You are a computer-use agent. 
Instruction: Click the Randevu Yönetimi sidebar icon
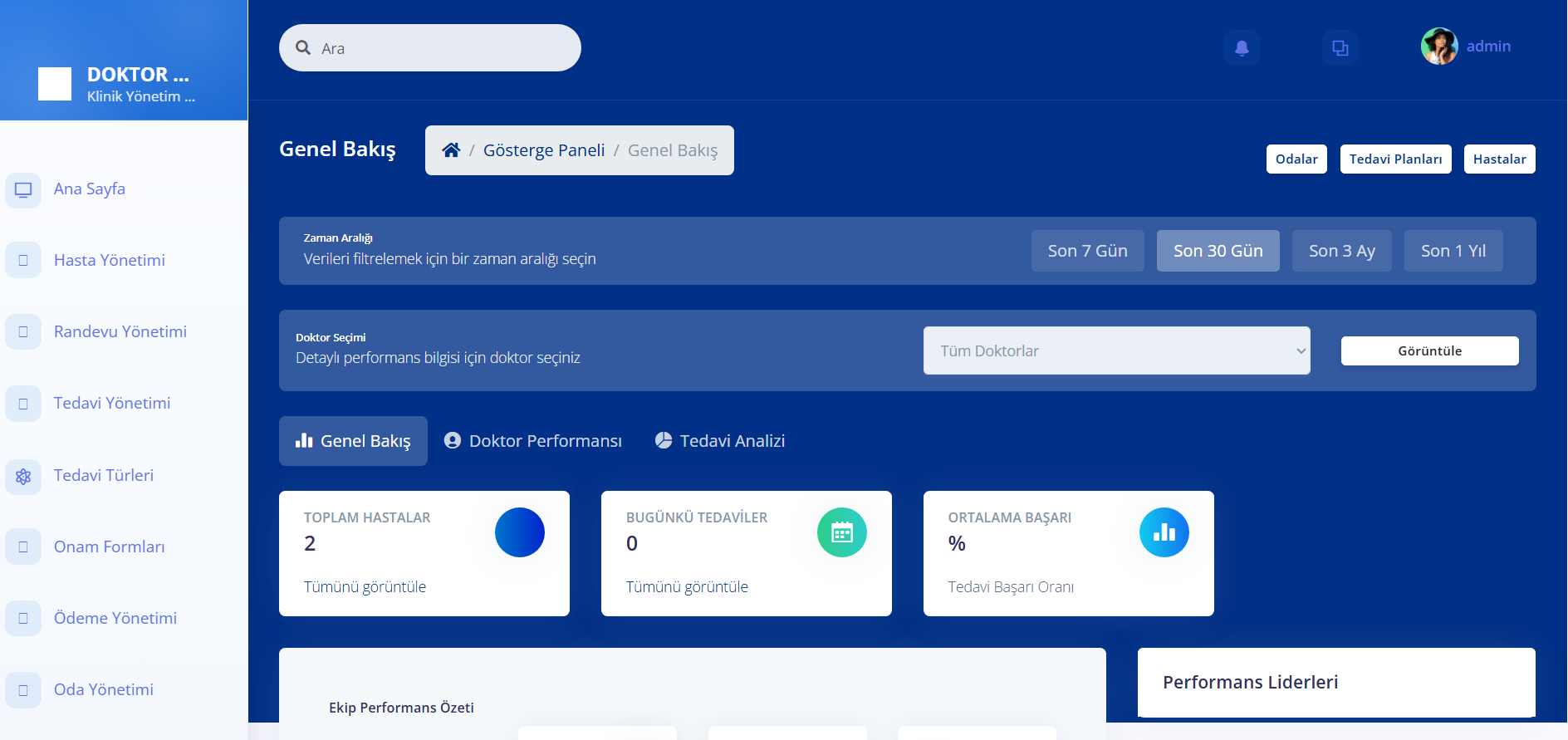23,332
